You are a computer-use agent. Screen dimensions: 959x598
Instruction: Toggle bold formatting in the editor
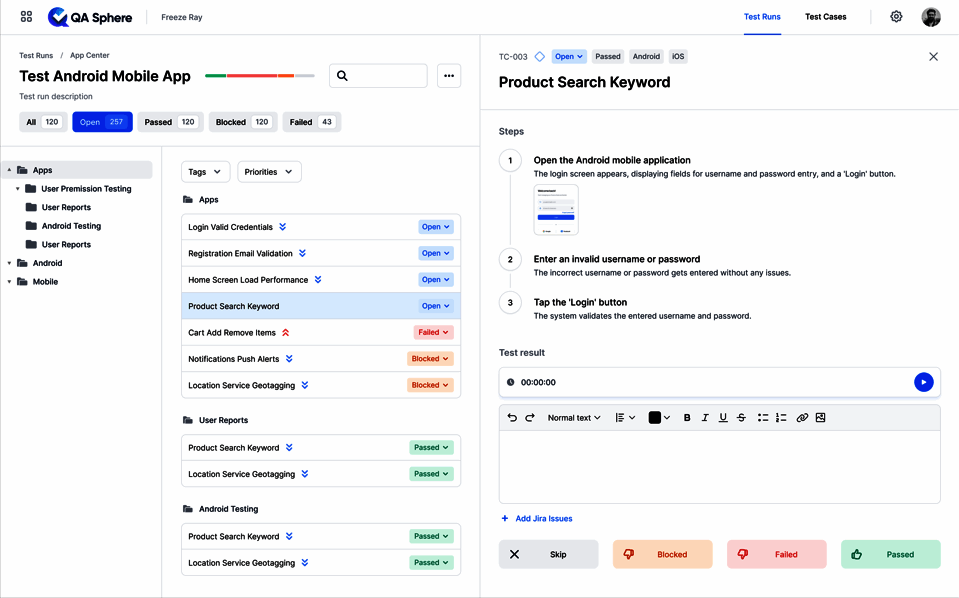pyautogui.click(x=687, y=418)
